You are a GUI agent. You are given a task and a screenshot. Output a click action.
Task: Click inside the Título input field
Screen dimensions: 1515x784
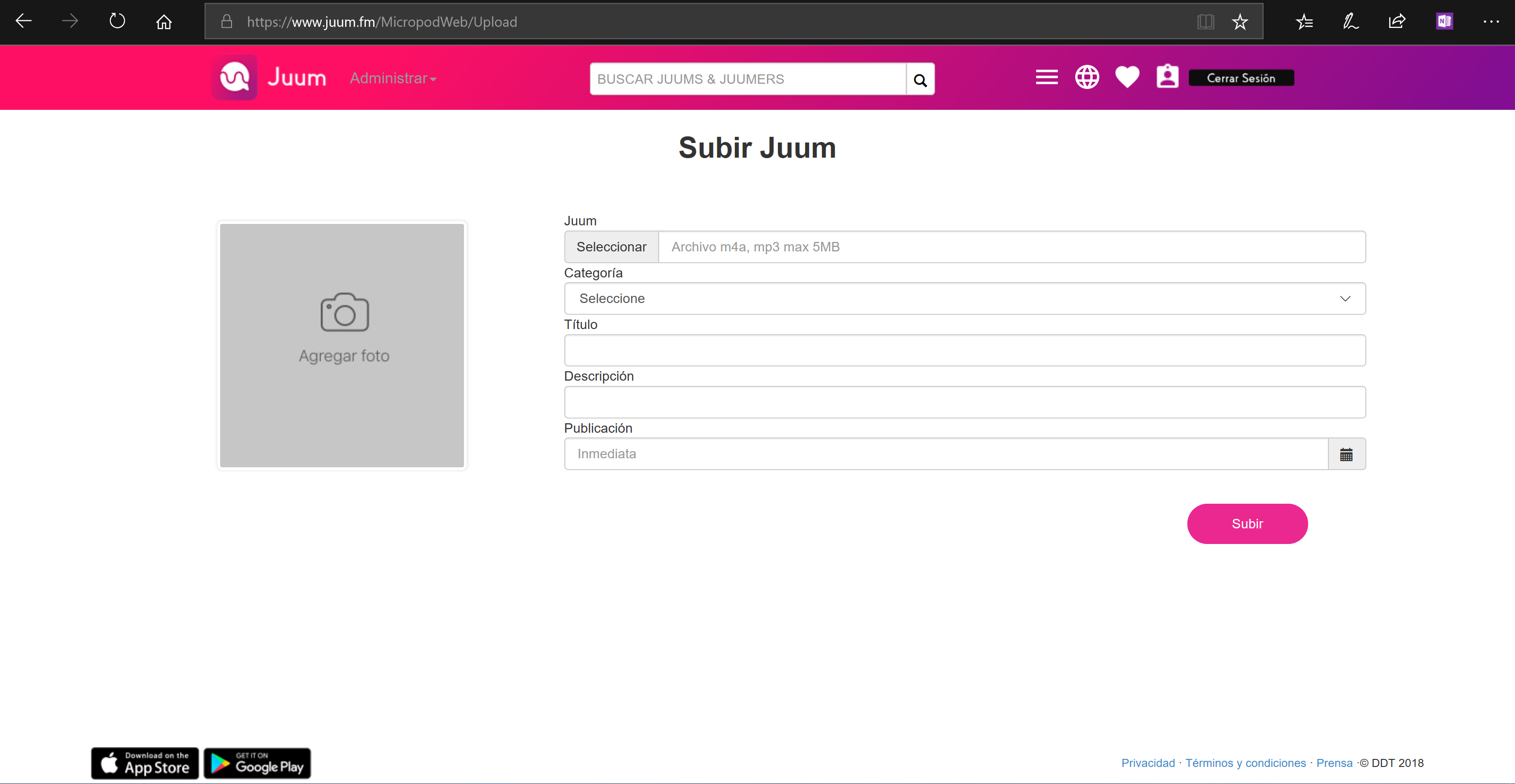pos(964,350)
